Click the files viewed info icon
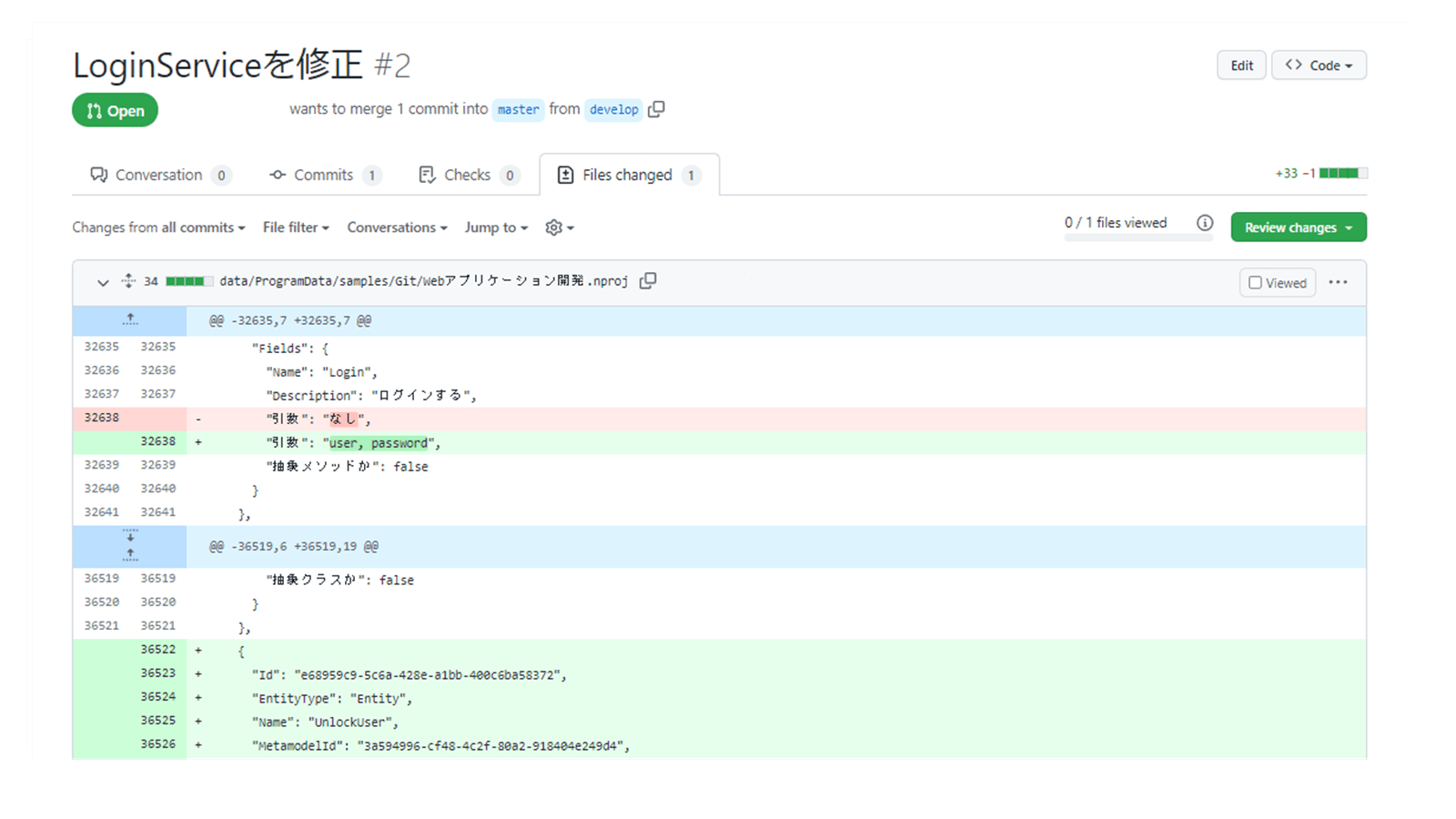Screen dimensions: 1456x819 click(1204, 223)
